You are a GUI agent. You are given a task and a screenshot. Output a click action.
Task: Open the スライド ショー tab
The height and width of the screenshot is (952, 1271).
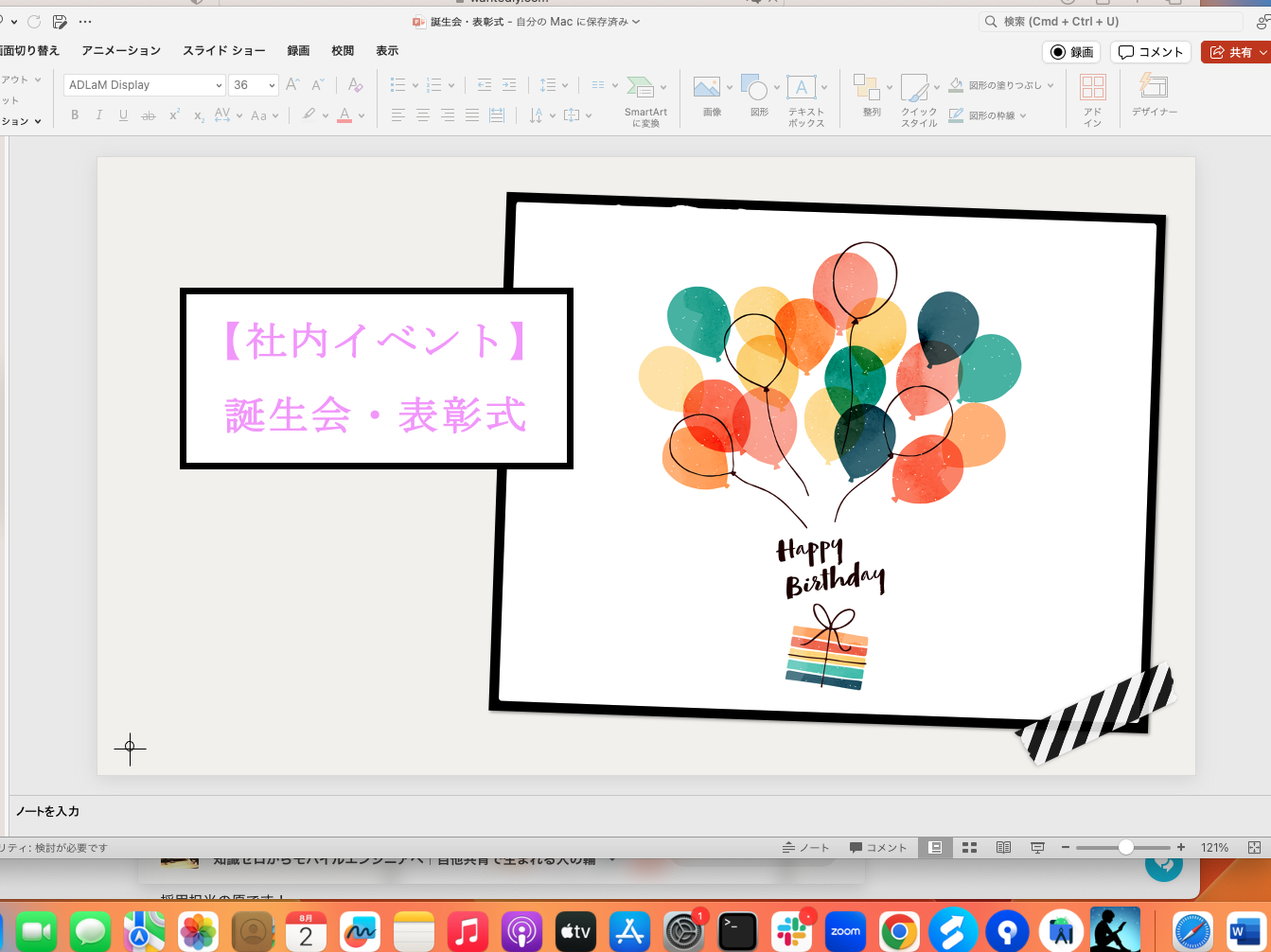tap(224, 50)
